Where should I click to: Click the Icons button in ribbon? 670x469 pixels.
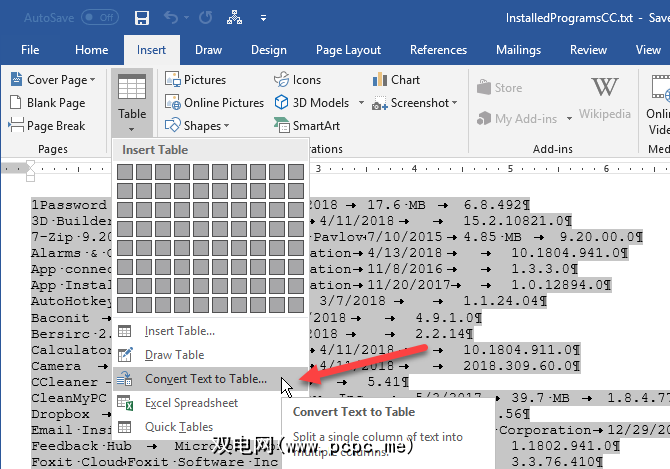point(297,80)
